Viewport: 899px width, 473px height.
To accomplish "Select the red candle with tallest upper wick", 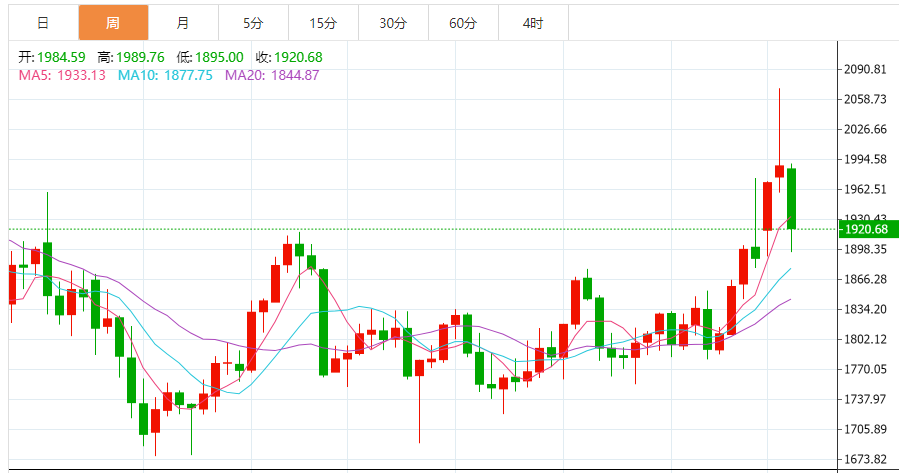I will point(779,171).
